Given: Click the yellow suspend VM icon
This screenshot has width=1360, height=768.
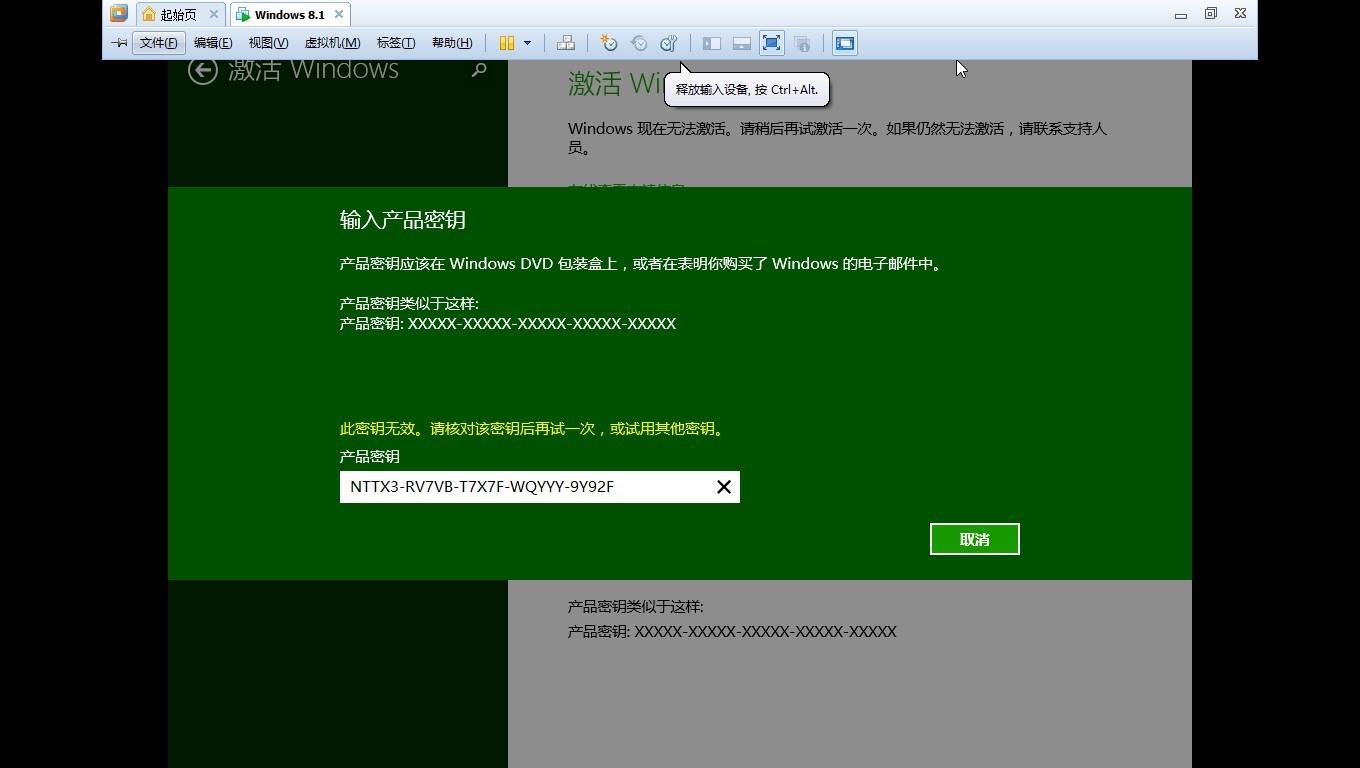Looking at the screenshot, I should [x=507, y=43].
